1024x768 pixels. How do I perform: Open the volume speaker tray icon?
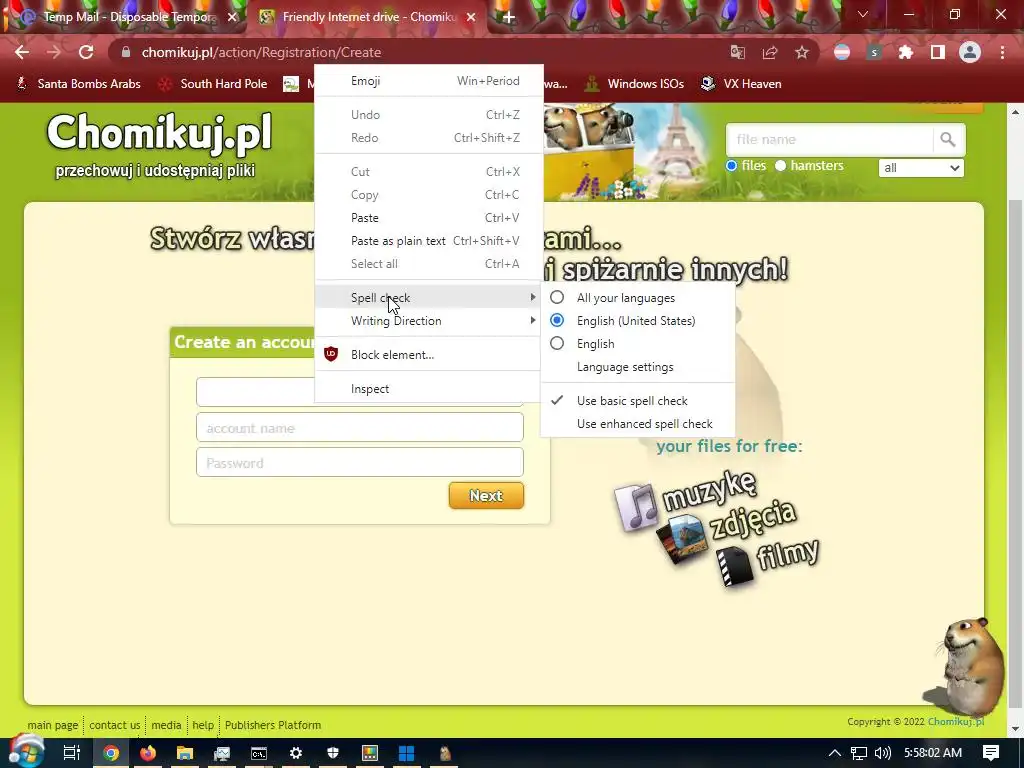[882, 753]
